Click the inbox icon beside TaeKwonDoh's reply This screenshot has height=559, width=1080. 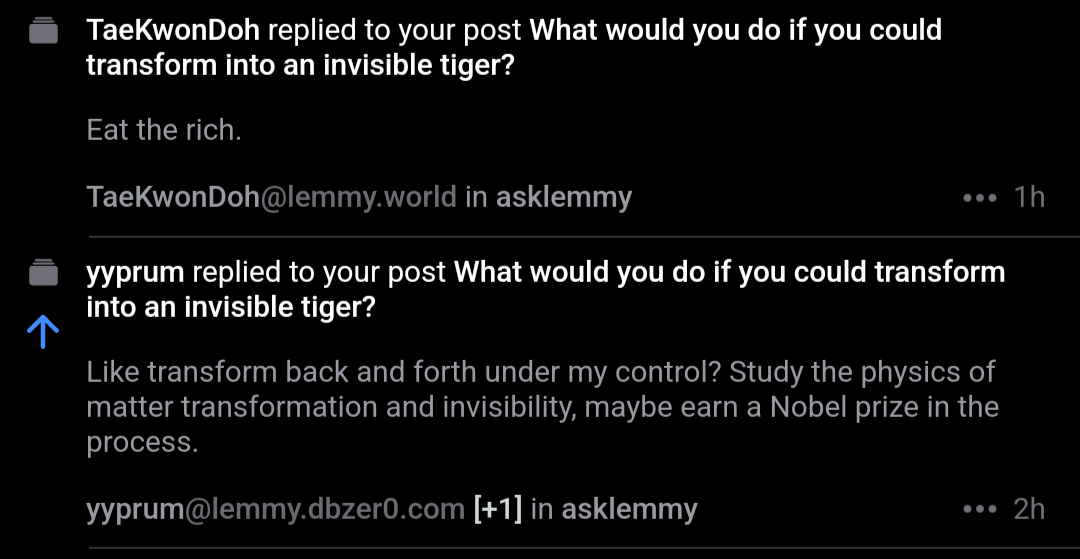[x=43, y=34]
